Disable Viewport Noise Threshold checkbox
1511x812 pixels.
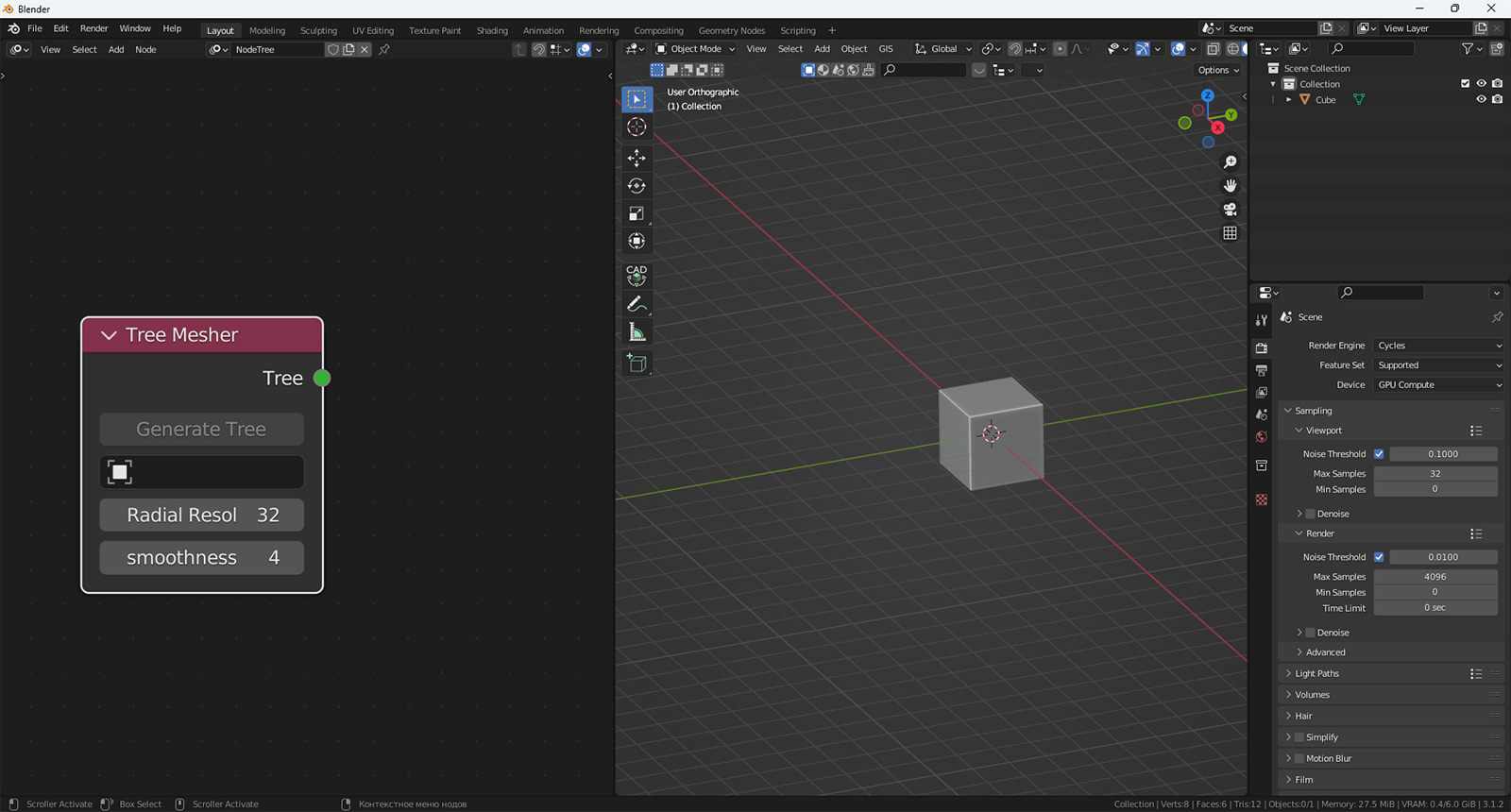[1379, 454]
